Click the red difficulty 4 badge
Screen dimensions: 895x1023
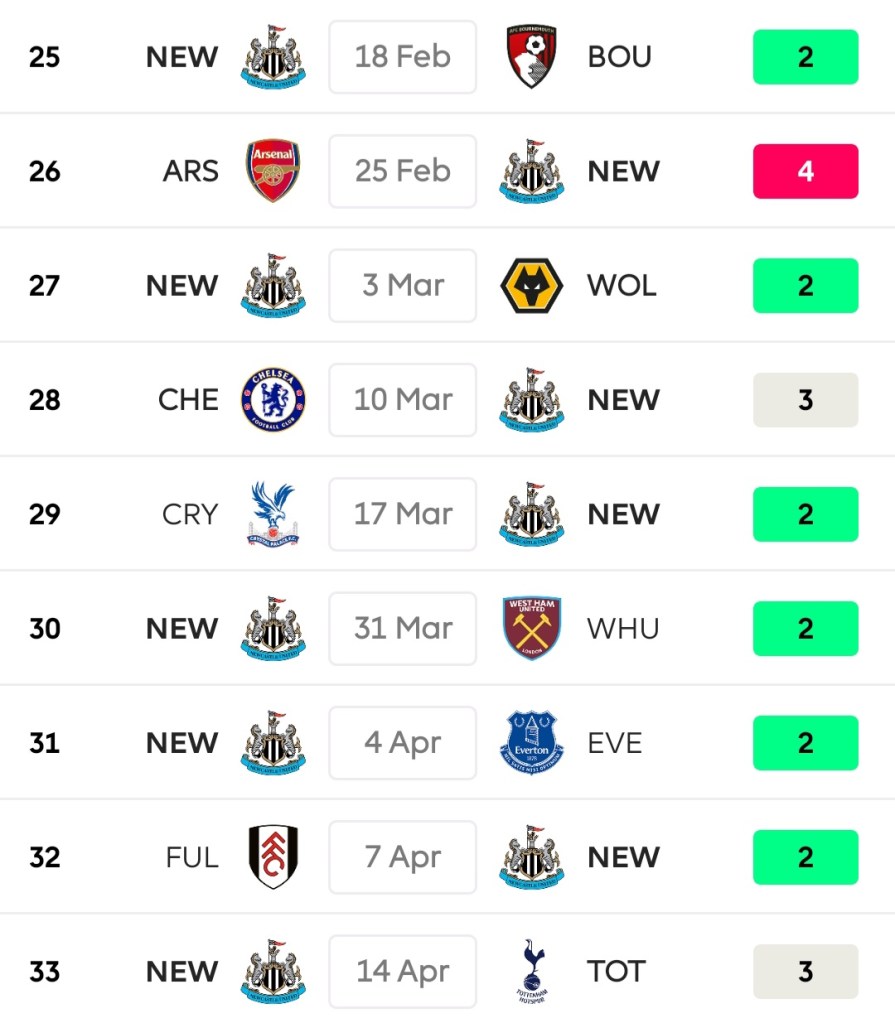click(805, 171)
